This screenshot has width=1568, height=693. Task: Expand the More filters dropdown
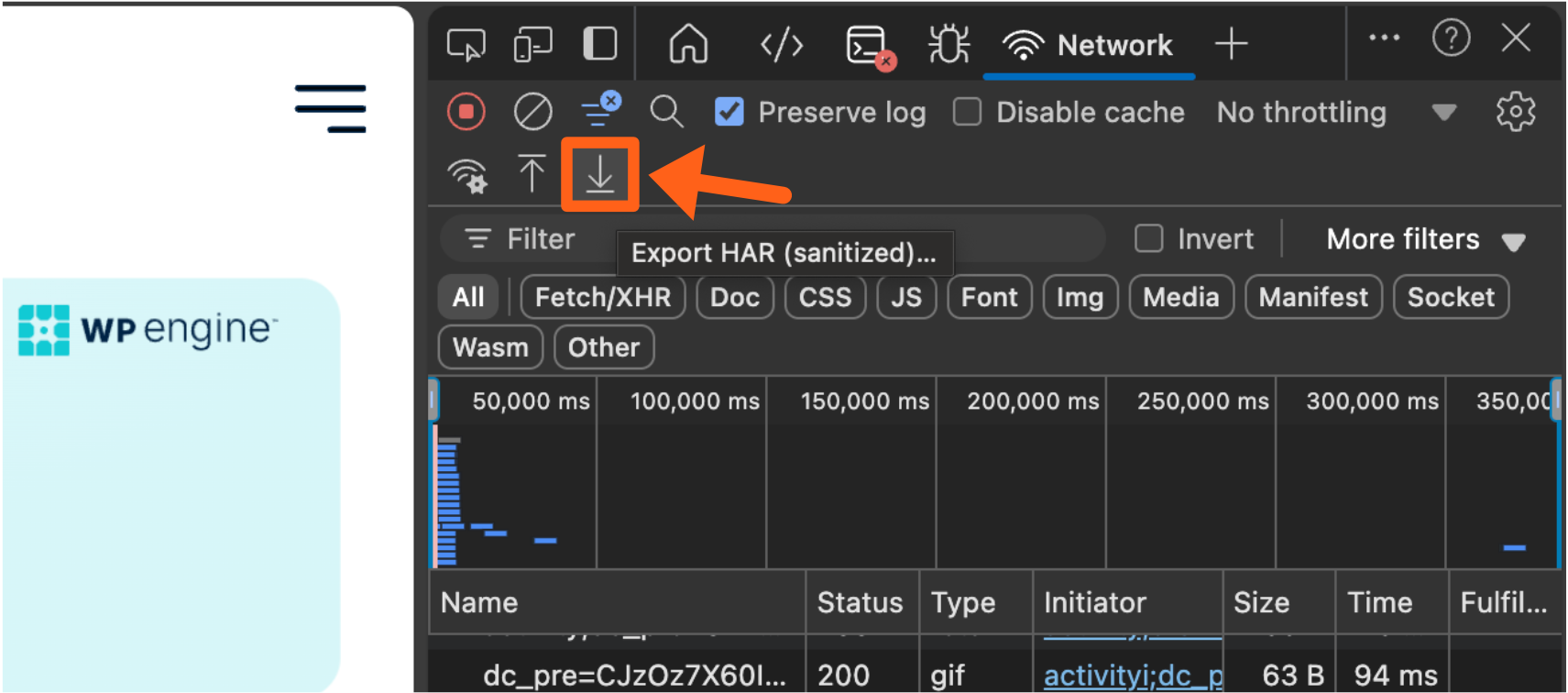tap(1424, 240)
